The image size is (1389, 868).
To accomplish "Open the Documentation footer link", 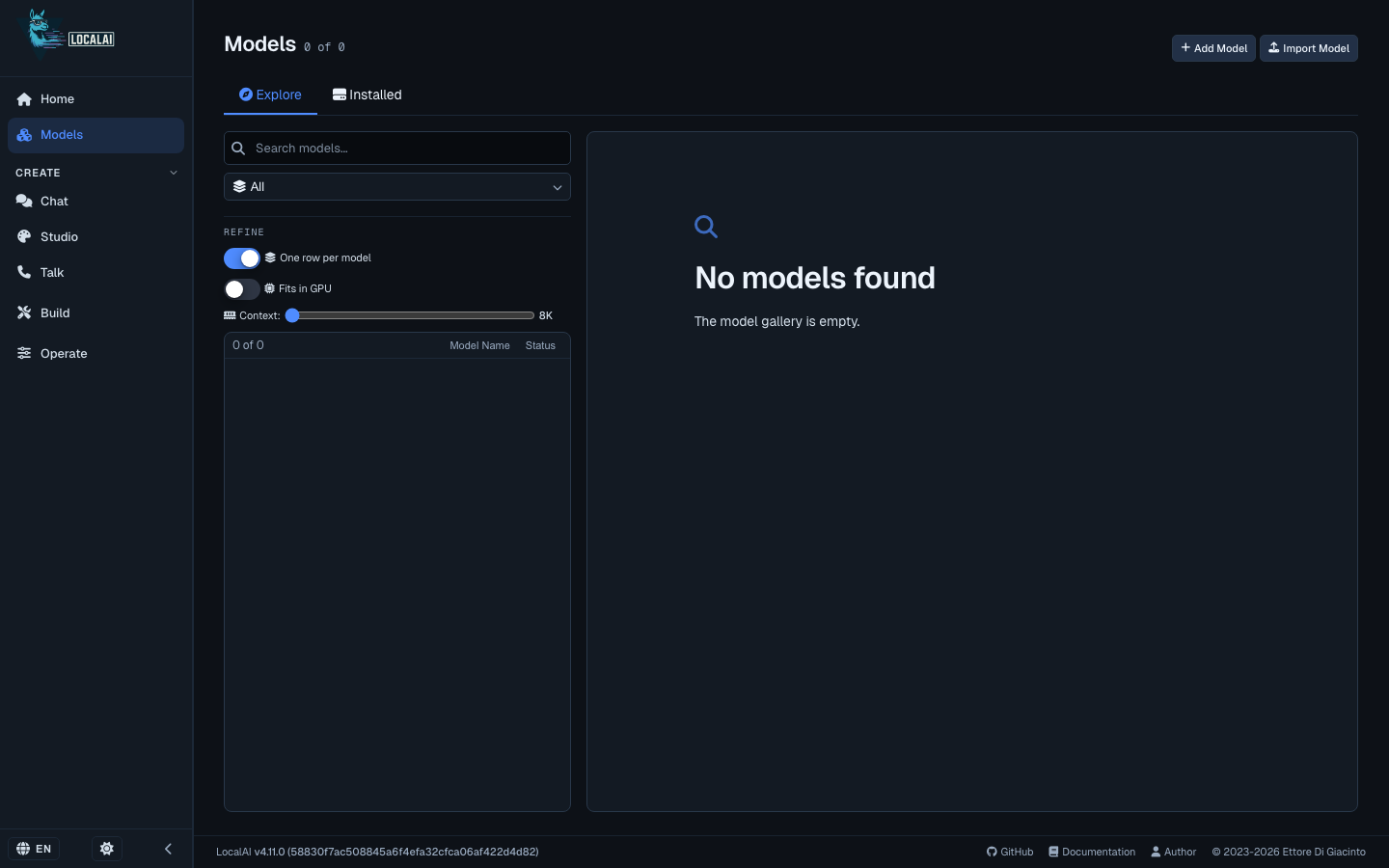I will click(x=1092, y=852).
